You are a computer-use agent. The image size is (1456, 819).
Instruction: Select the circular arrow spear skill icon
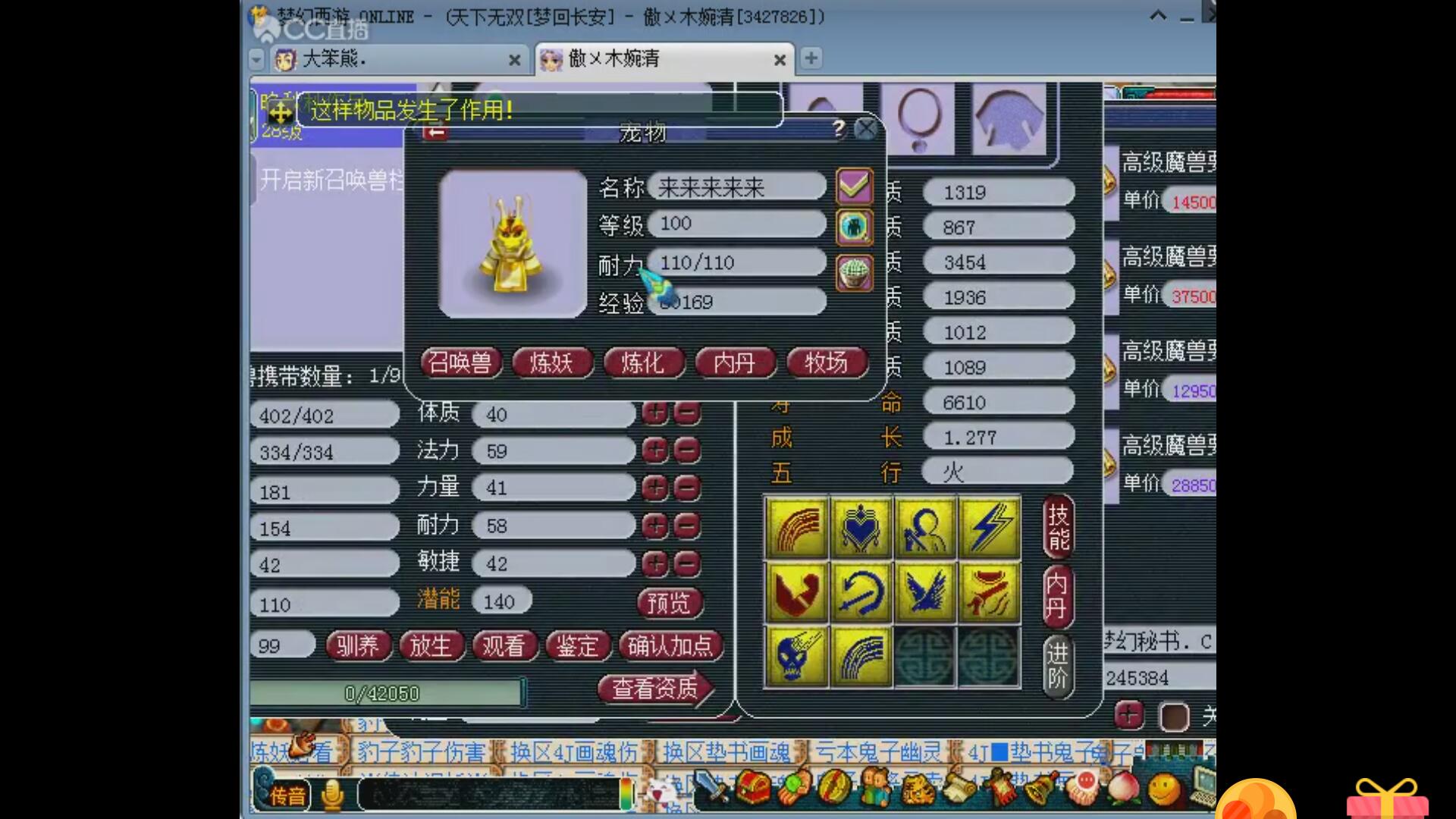861,592
